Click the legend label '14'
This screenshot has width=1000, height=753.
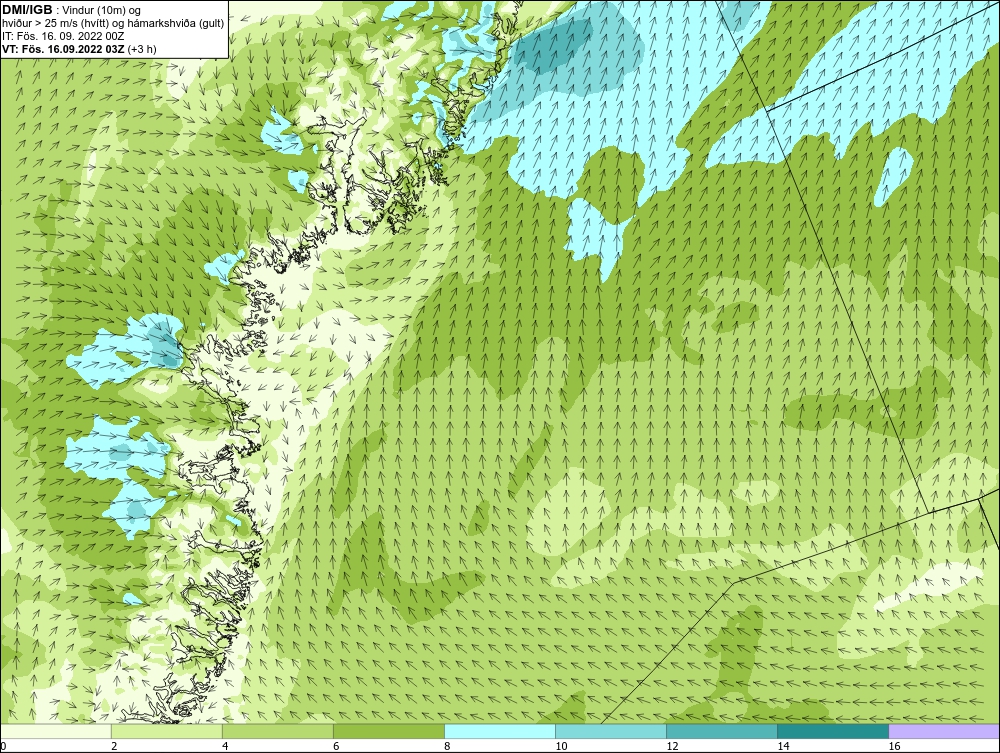pyautogui.click(x=783, y=746)
